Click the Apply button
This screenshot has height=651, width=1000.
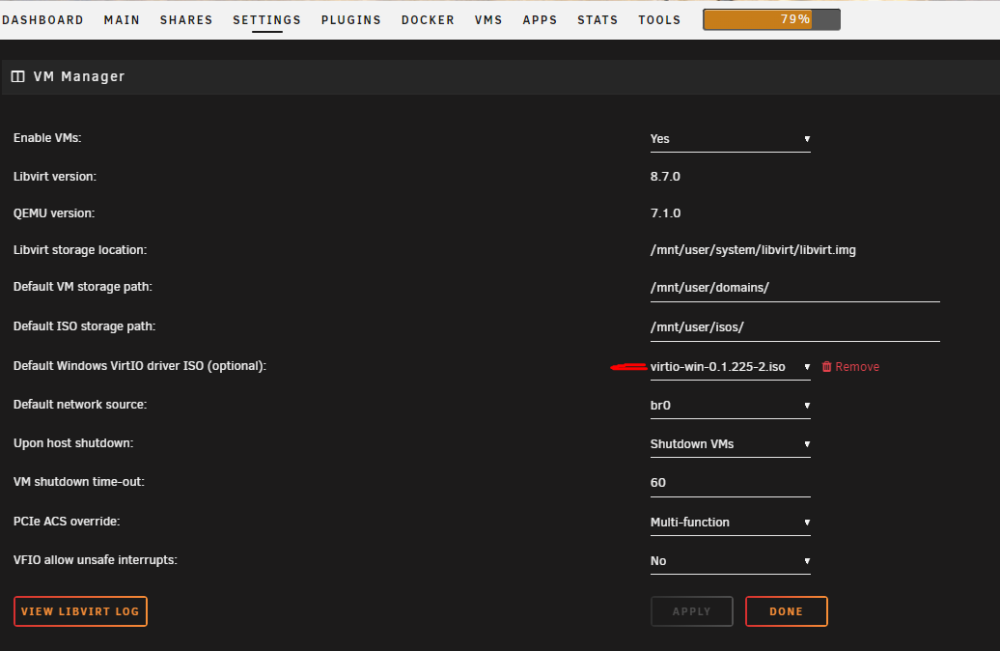692,611
